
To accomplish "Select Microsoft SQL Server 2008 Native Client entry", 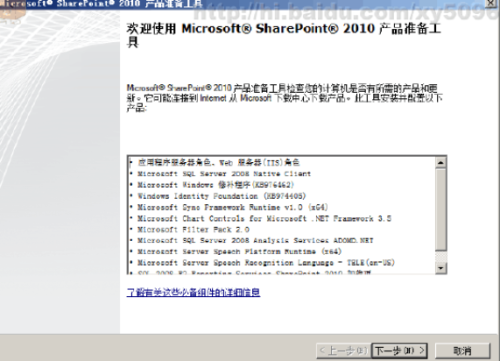I will point(224,174).
